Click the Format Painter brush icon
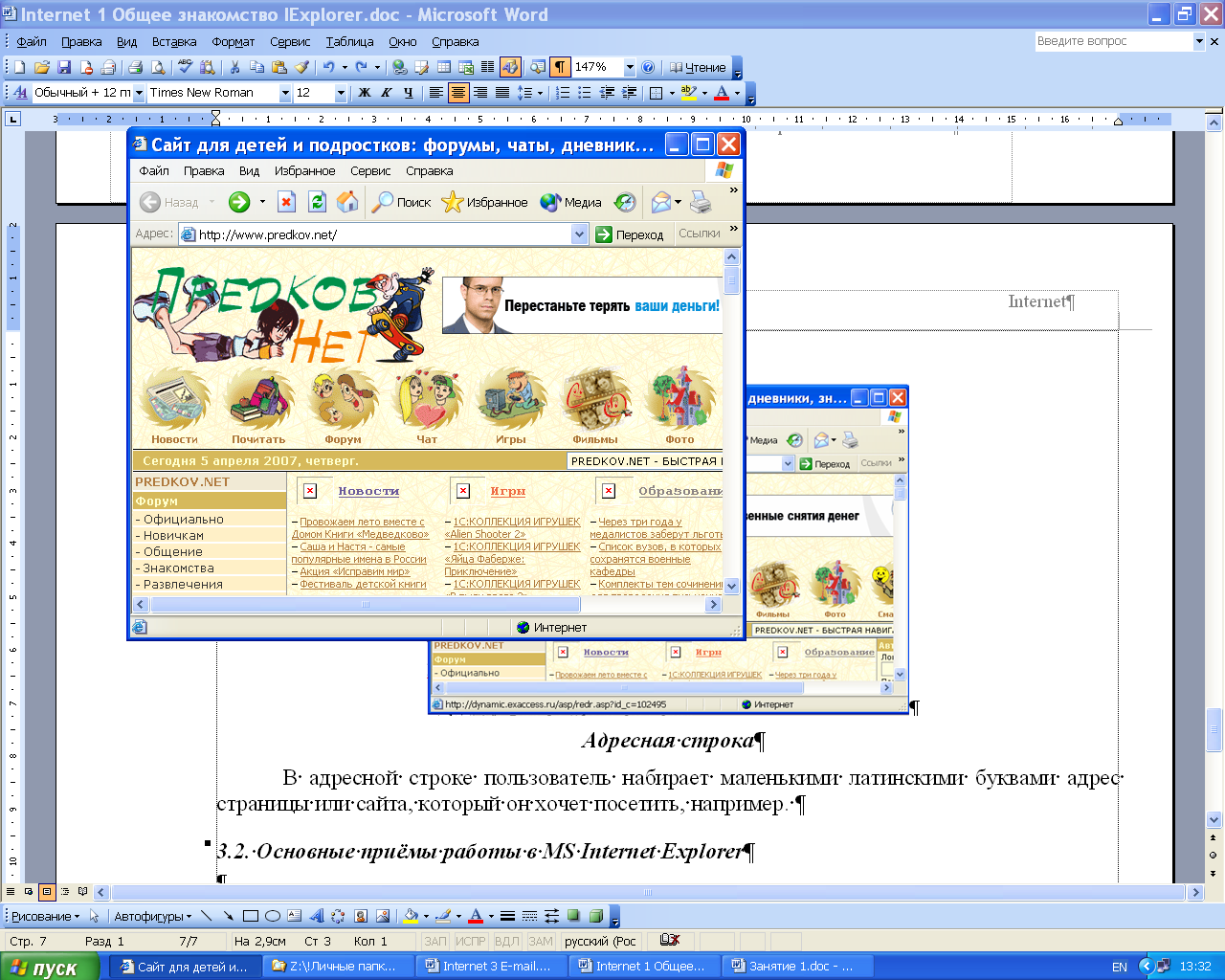Image resolution: width=1225 pixels, height=980 pixels. click(301, 67)
